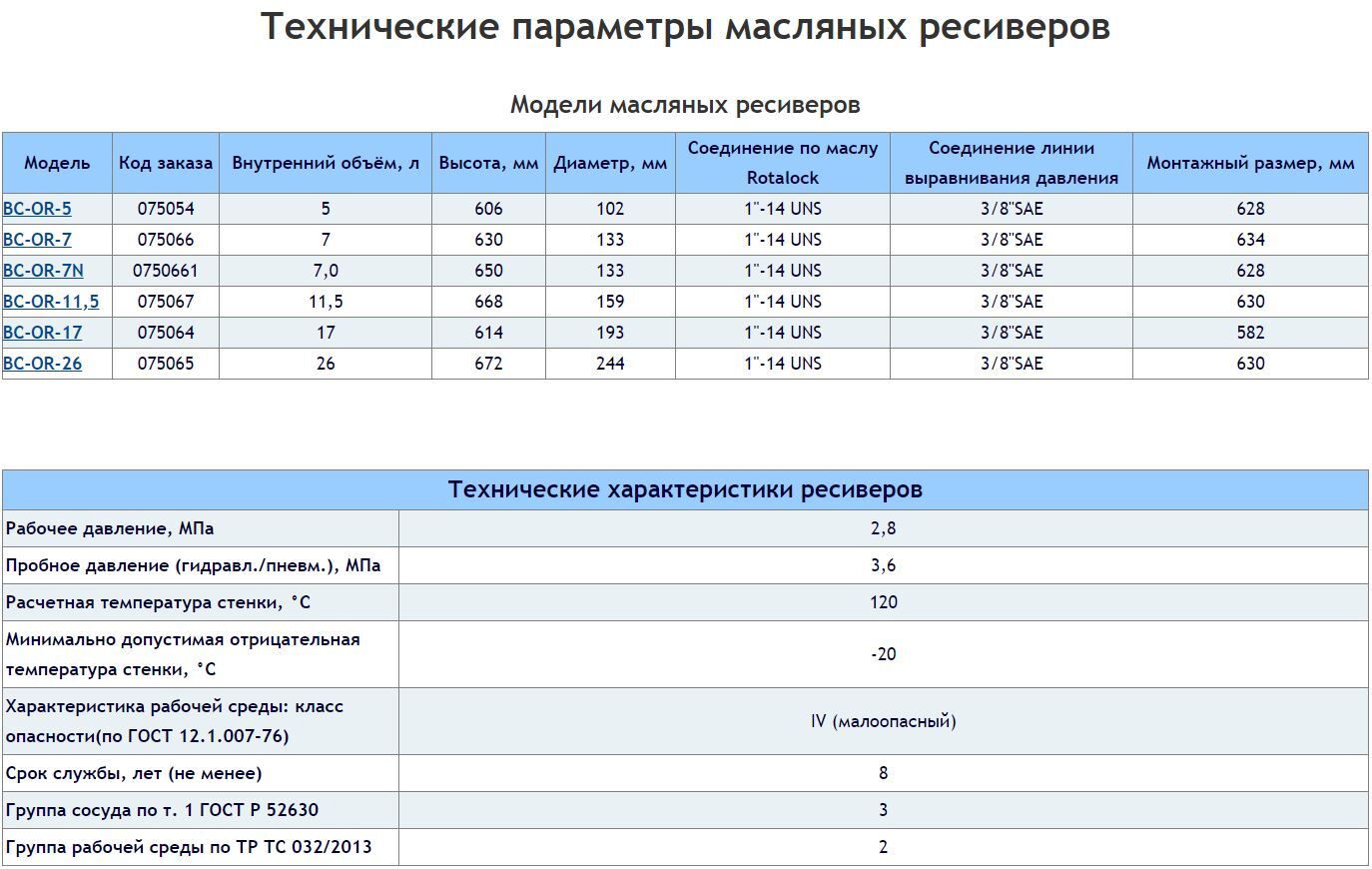Click the height value 672

click(x=488, y=364)
